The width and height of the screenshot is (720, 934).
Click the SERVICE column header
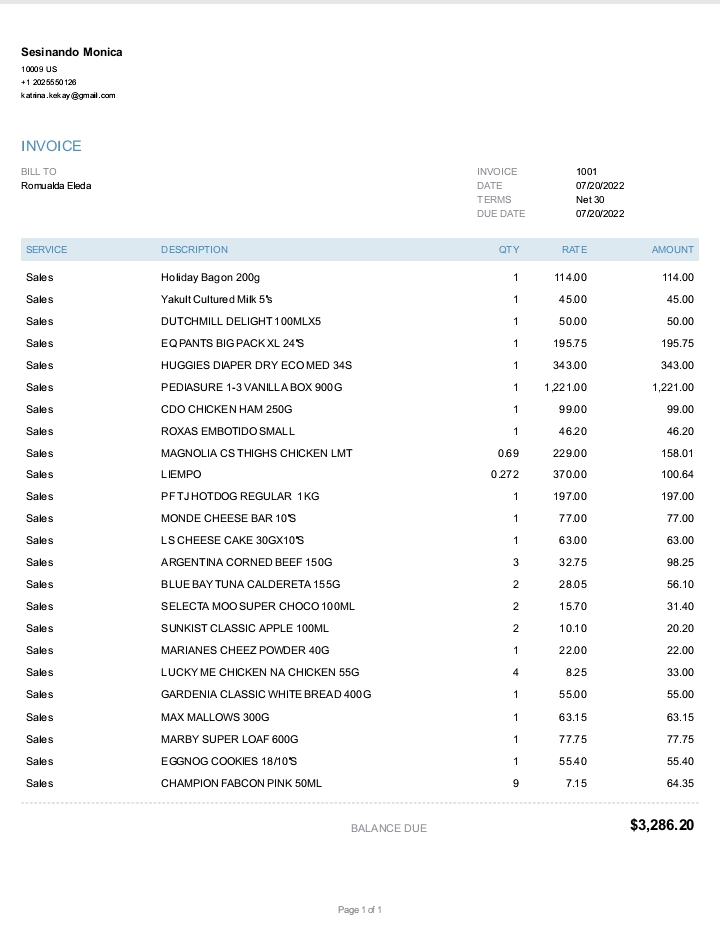pyautogui.click(x=46, y=250)
